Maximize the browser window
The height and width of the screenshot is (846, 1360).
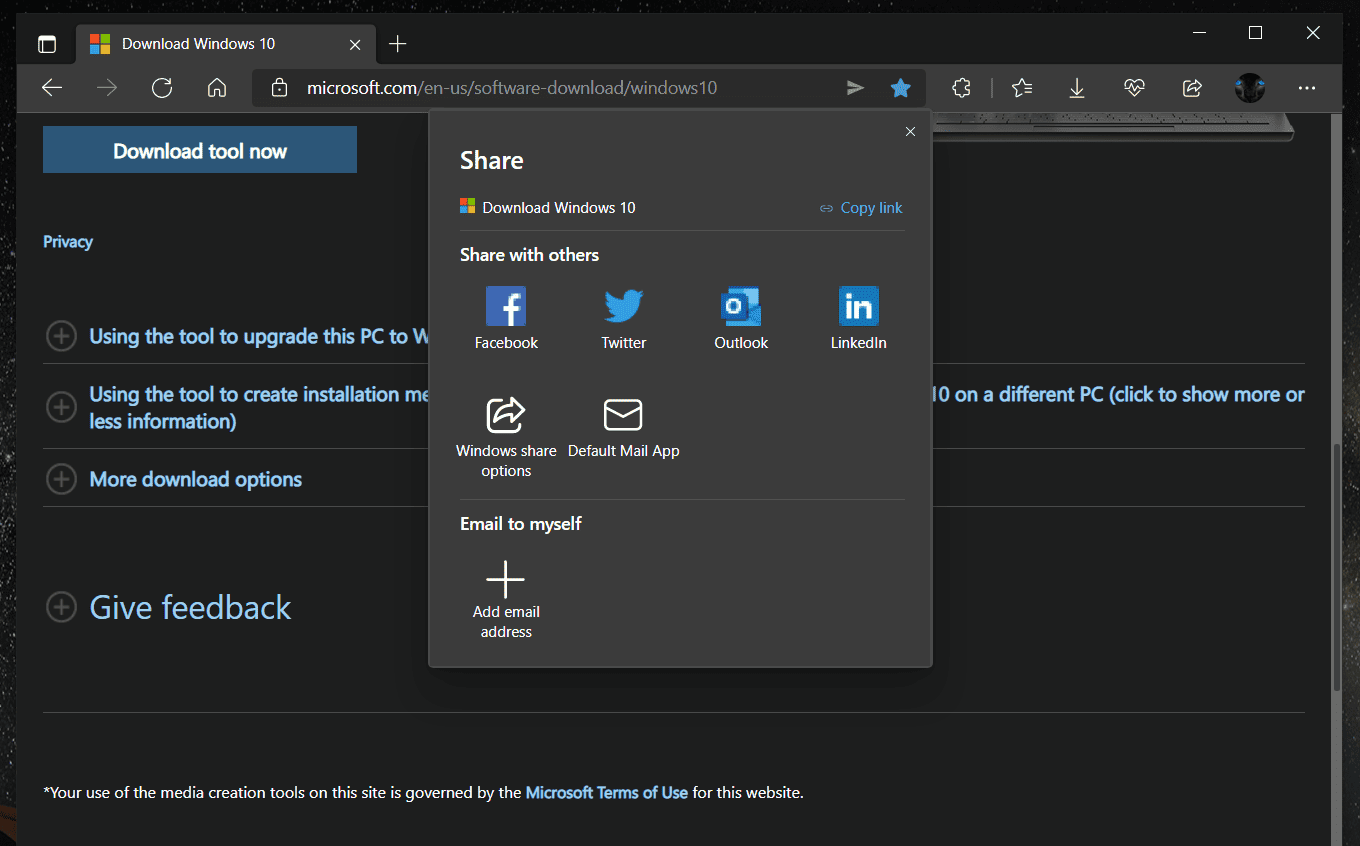click(1256, 33)
